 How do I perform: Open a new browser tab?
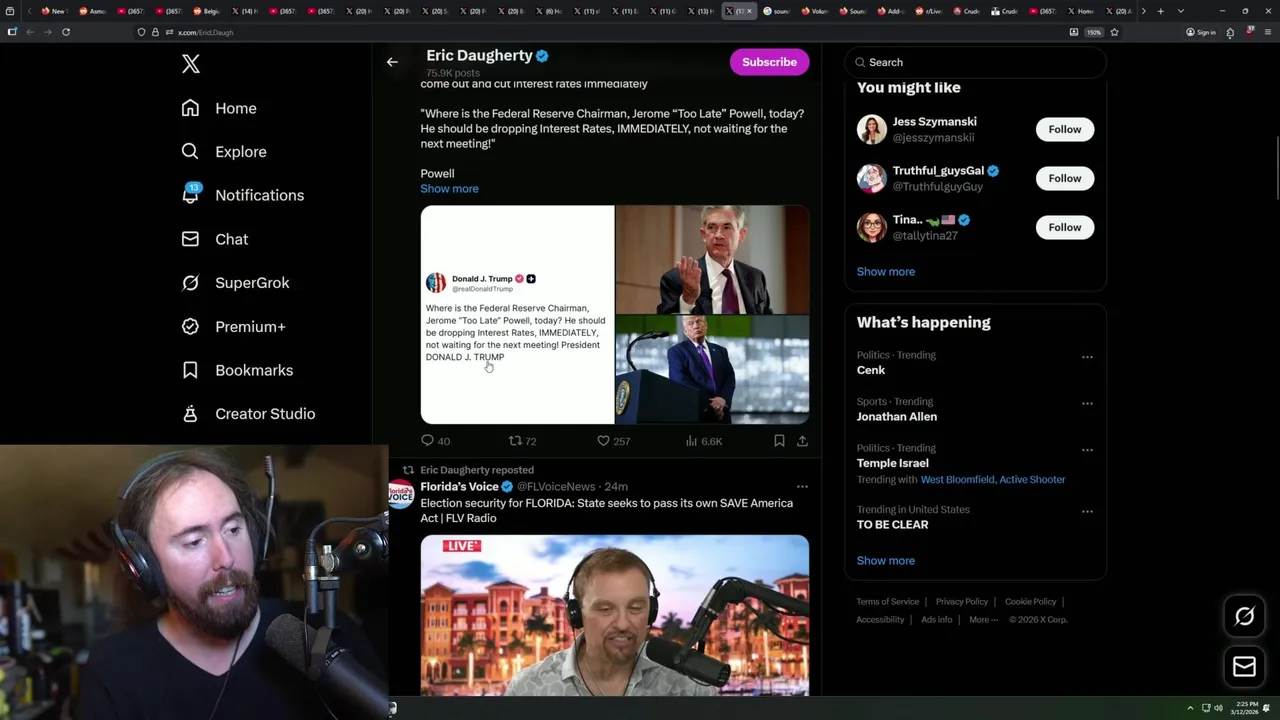click(x=1160, y=11)
